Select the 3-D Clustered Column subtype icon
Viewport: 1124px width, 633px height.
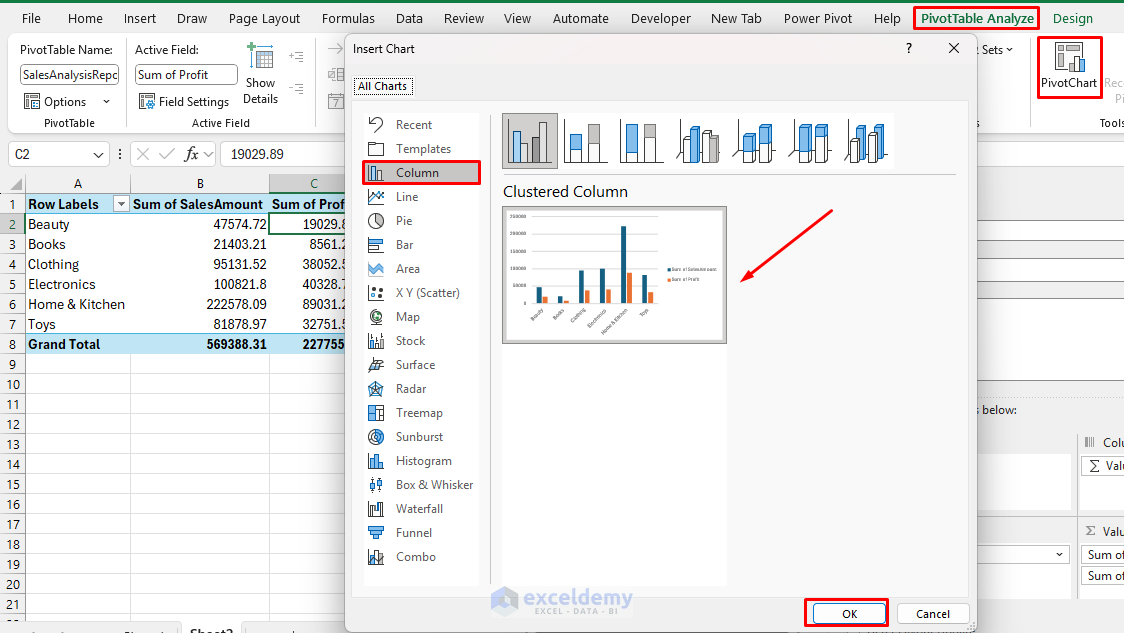pos(698,140)
